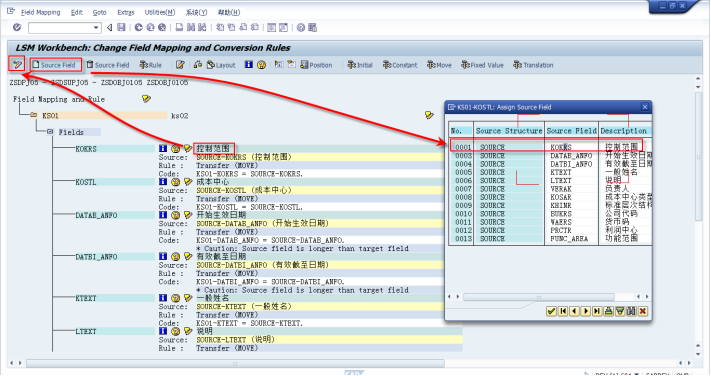Click the green Back arrow icon
The width and height of the screenshot is (711, 376).
point(139,28)
